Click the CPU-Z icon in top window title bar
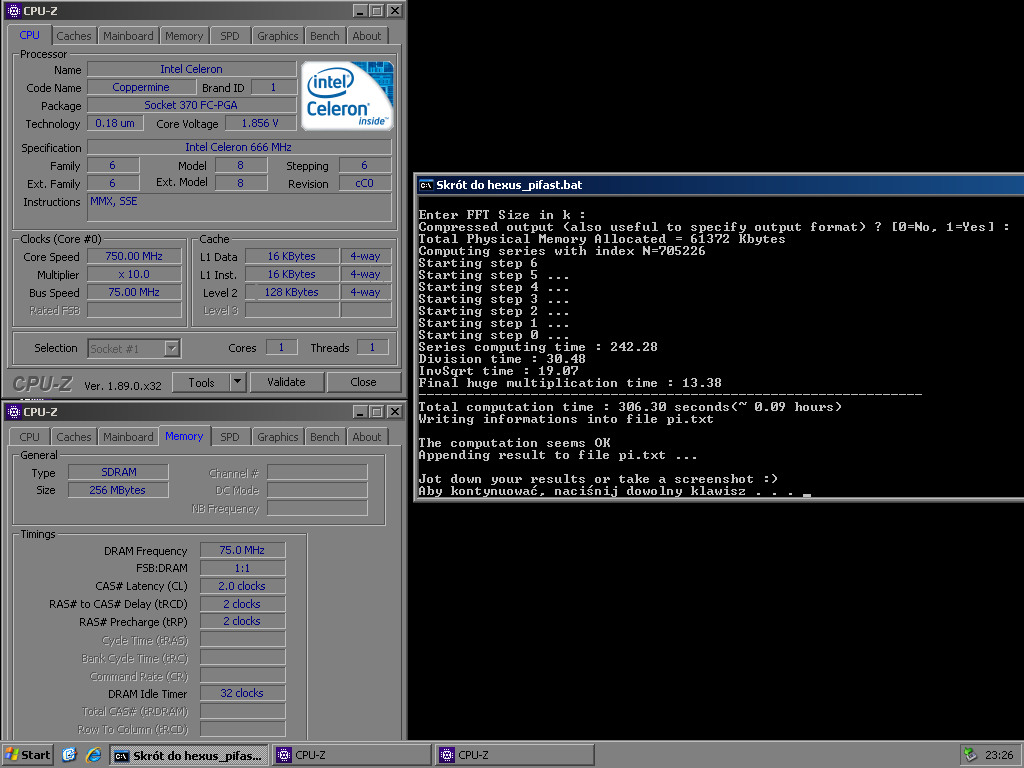Viewport: 1024px width, 768px height. click(13, 11)
